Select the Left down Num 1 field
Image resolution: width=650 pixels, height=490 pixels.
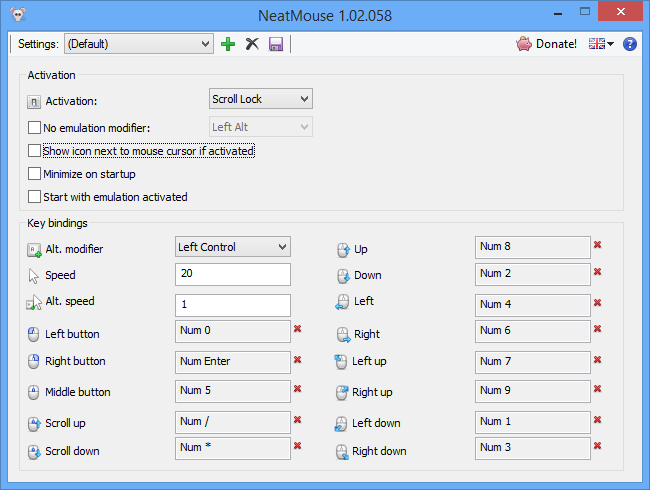533,422
